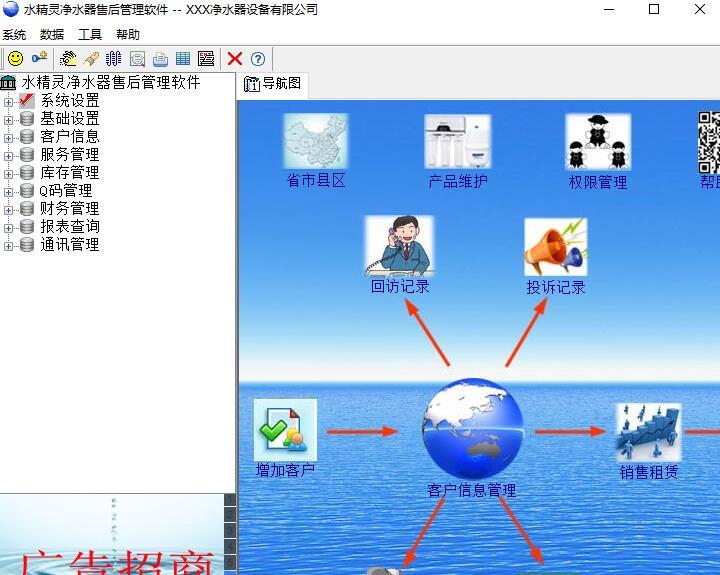
Task: Click the 增加客户 label link
Action: tap(285, 470)
